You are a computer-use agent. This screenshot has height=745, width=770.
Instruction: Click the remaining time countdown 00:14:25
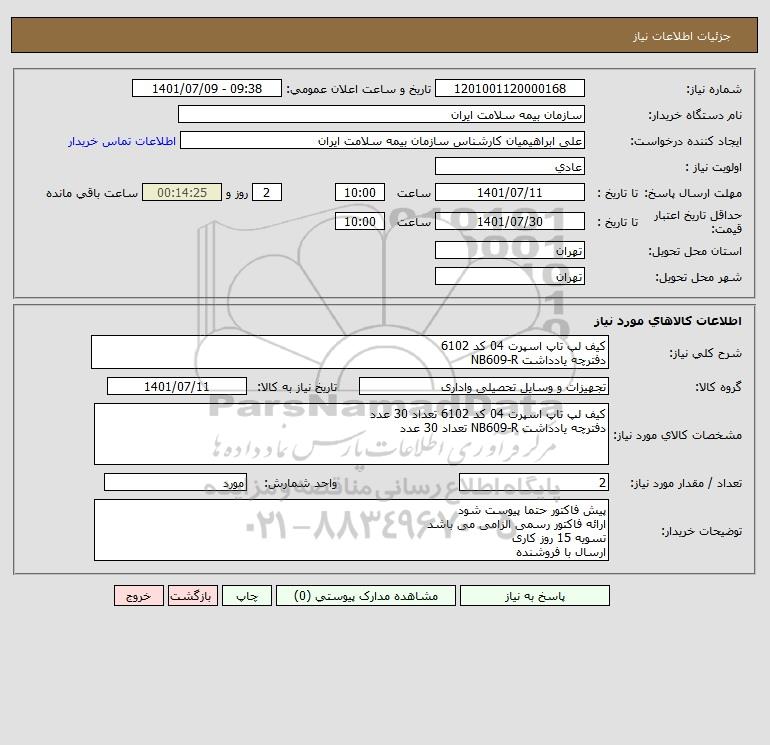click(x=182, y=193)
